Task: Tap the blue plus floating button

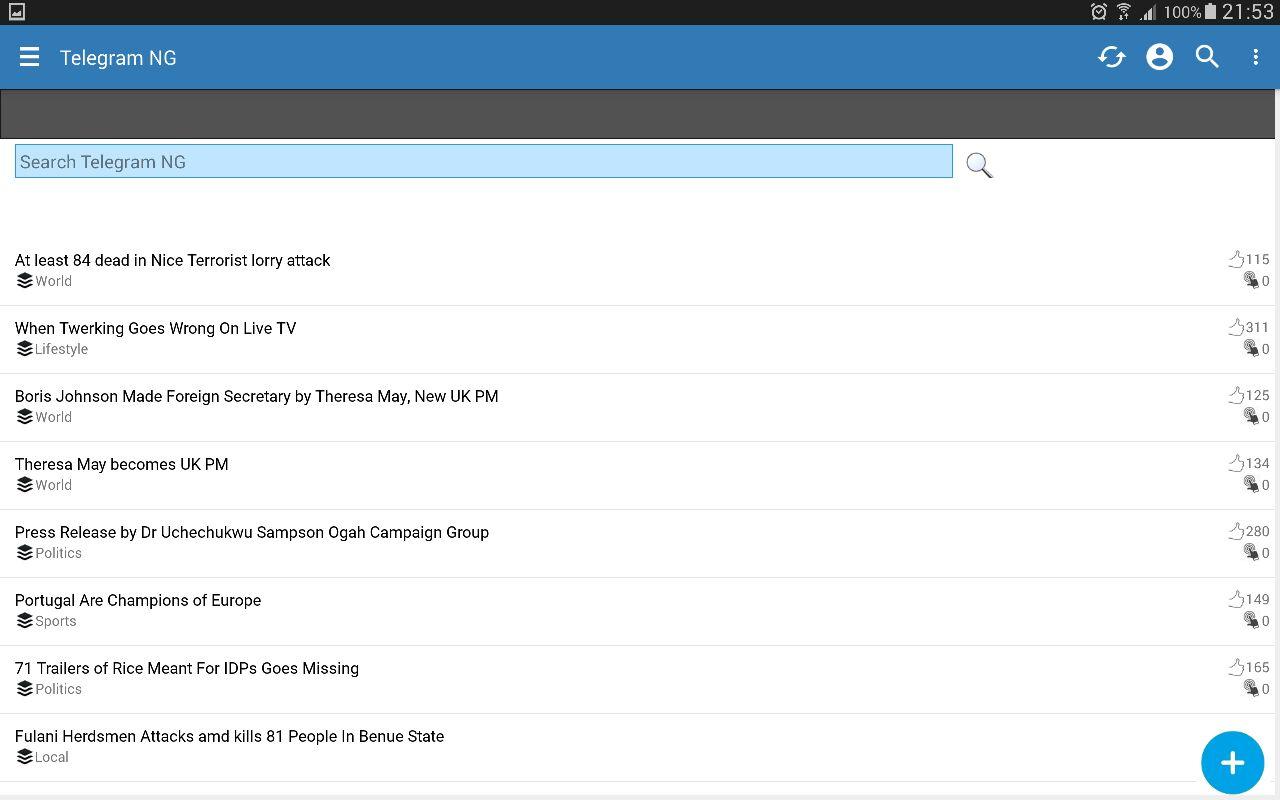Action: click(x=1232, y=762)
